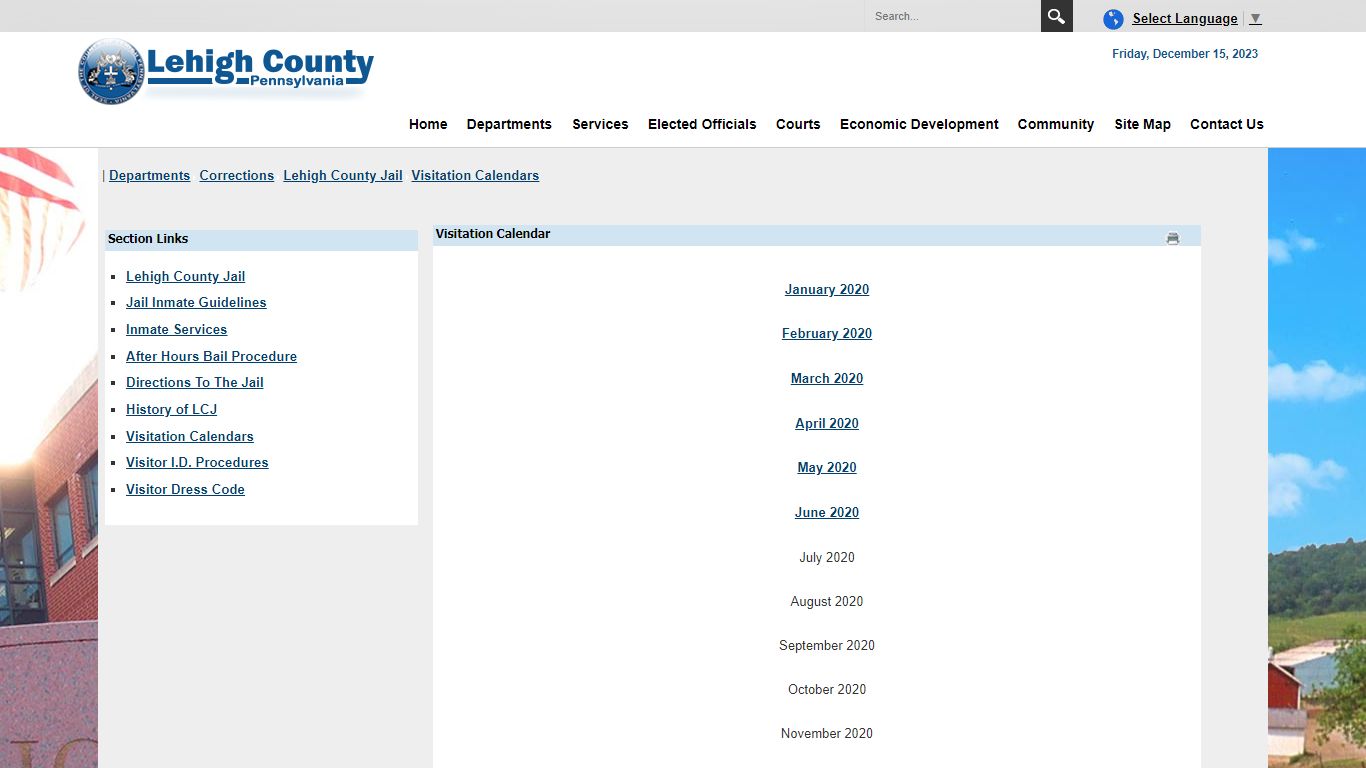Open the January 2020 calendar link
This screenshot has height=768, width=1366.
click(827, 289)
